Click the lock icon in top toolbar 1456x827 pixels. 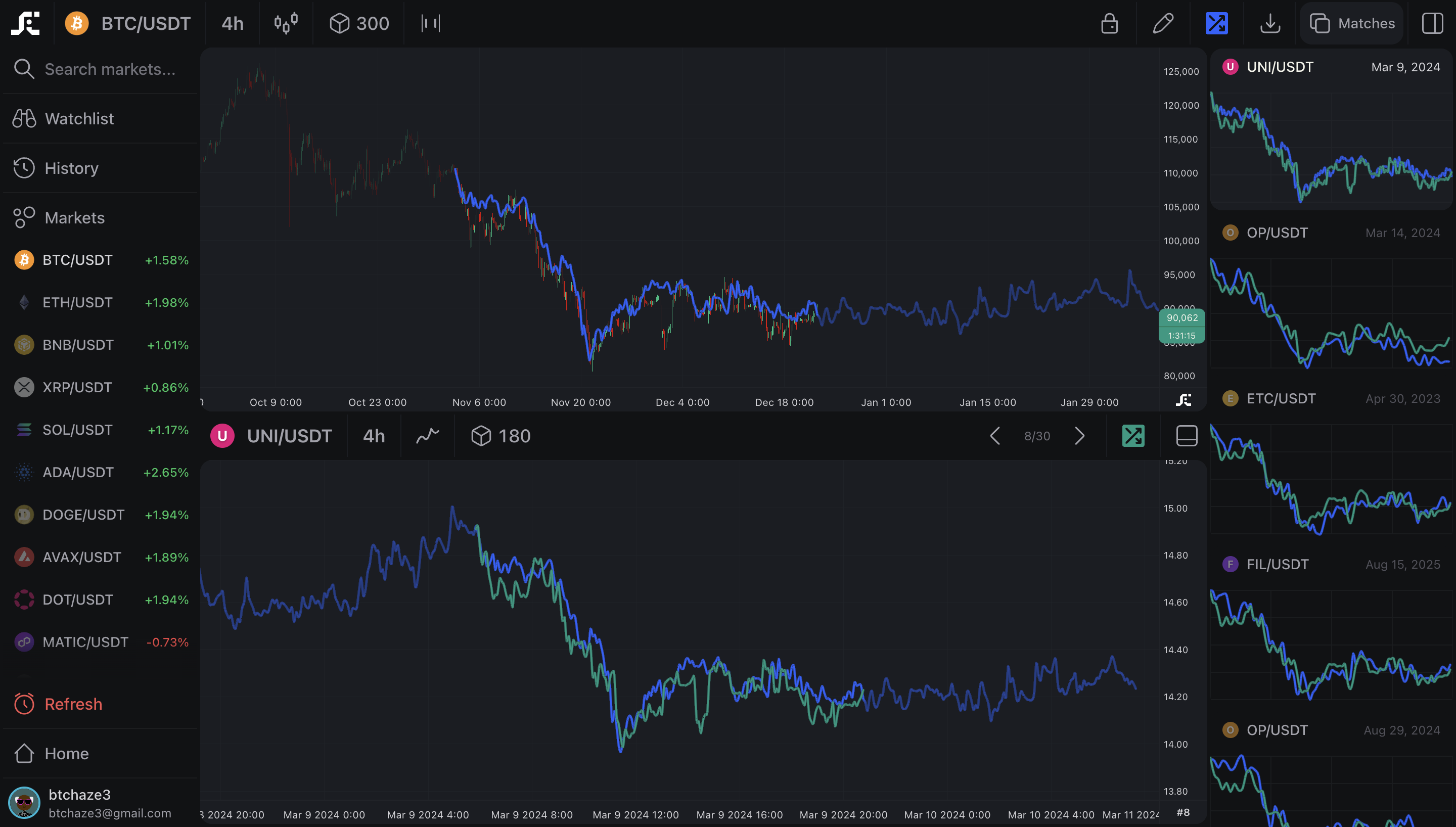[1109, 23]
